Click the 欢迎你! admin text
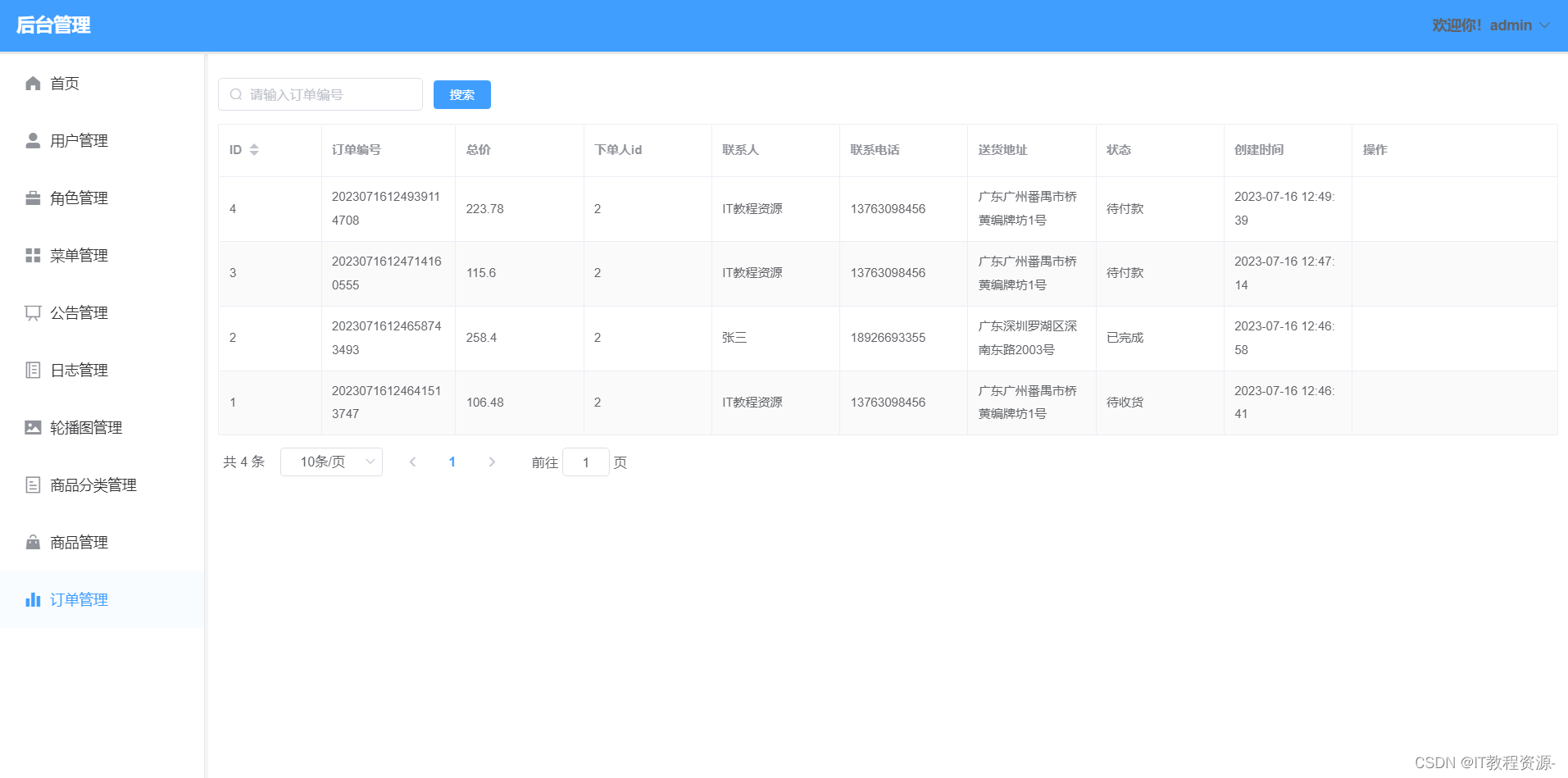This screenshot has height=778, width=1568. coord(1482,25)
